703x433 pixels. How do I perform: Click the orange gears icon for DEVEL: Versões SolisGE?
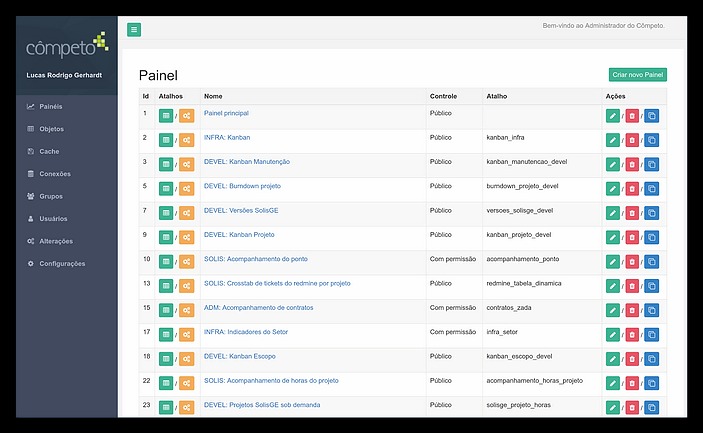(x=186, y=213)
